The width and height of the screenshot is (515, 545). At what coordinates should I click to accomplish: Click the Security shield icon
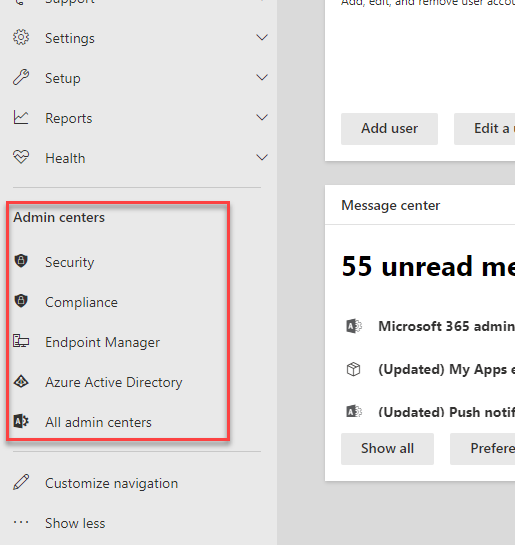(x=21, y=261)
